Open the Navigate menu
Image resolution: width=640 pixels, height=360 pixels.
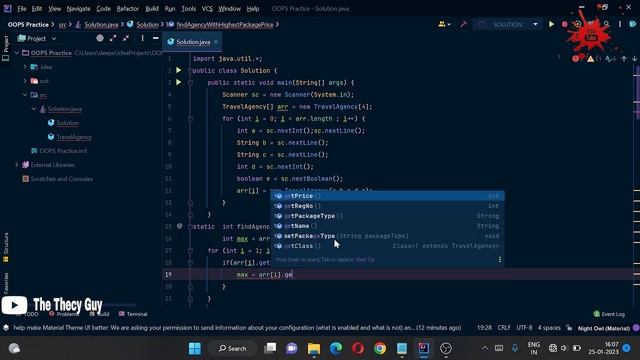click(78, 9)
